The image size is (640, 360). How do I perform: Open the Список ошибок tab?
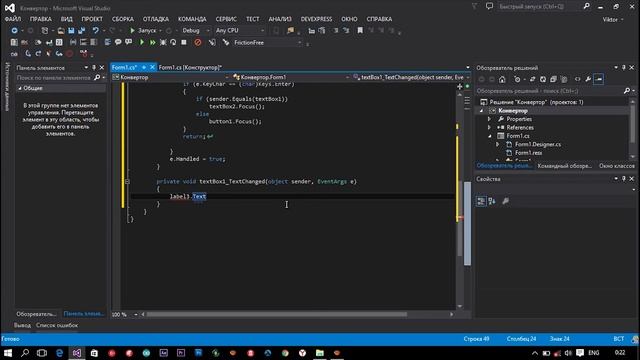coord(57,325)
